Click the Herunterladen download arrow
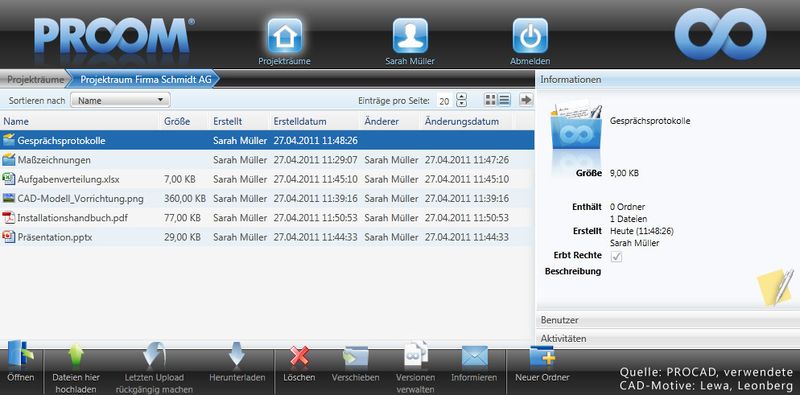Viewport: 800px width, 395px height. 237,355
